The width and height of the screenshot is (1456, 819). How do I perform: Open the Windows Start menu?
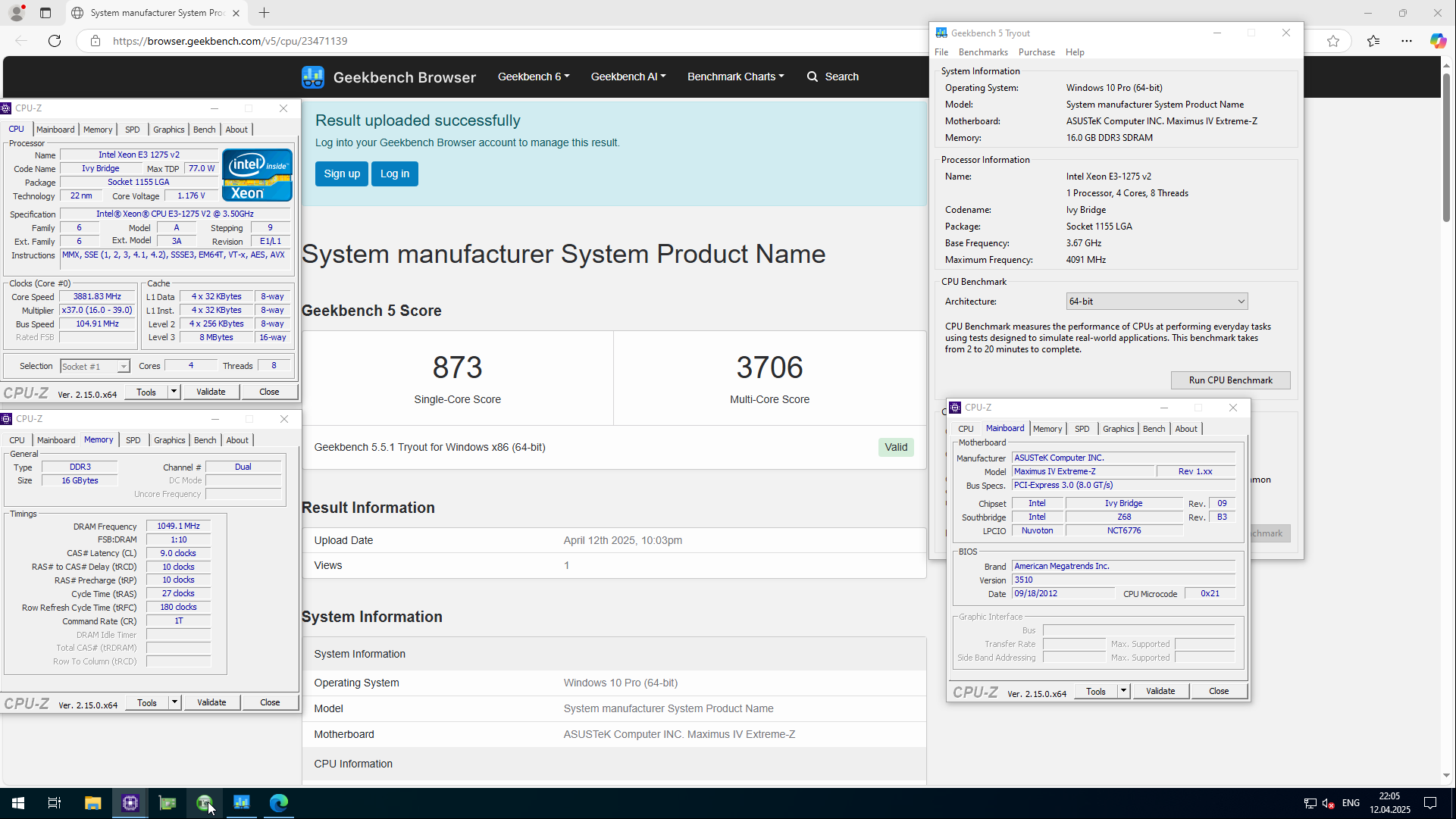pos(18,803)
